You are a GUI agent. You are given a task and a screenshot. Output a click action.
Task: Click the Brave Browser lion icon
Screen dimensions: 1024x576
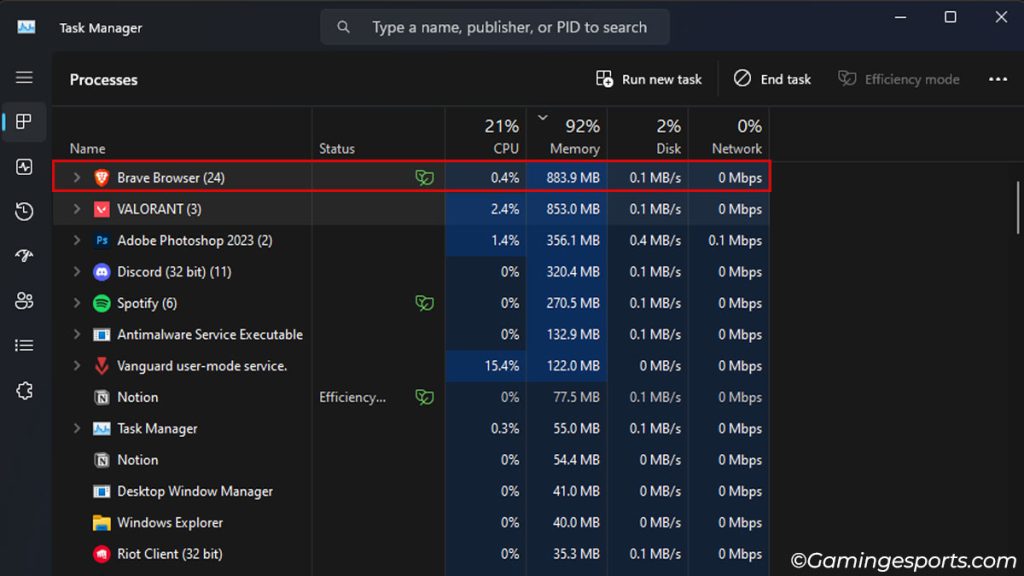[x=101, y=178]
